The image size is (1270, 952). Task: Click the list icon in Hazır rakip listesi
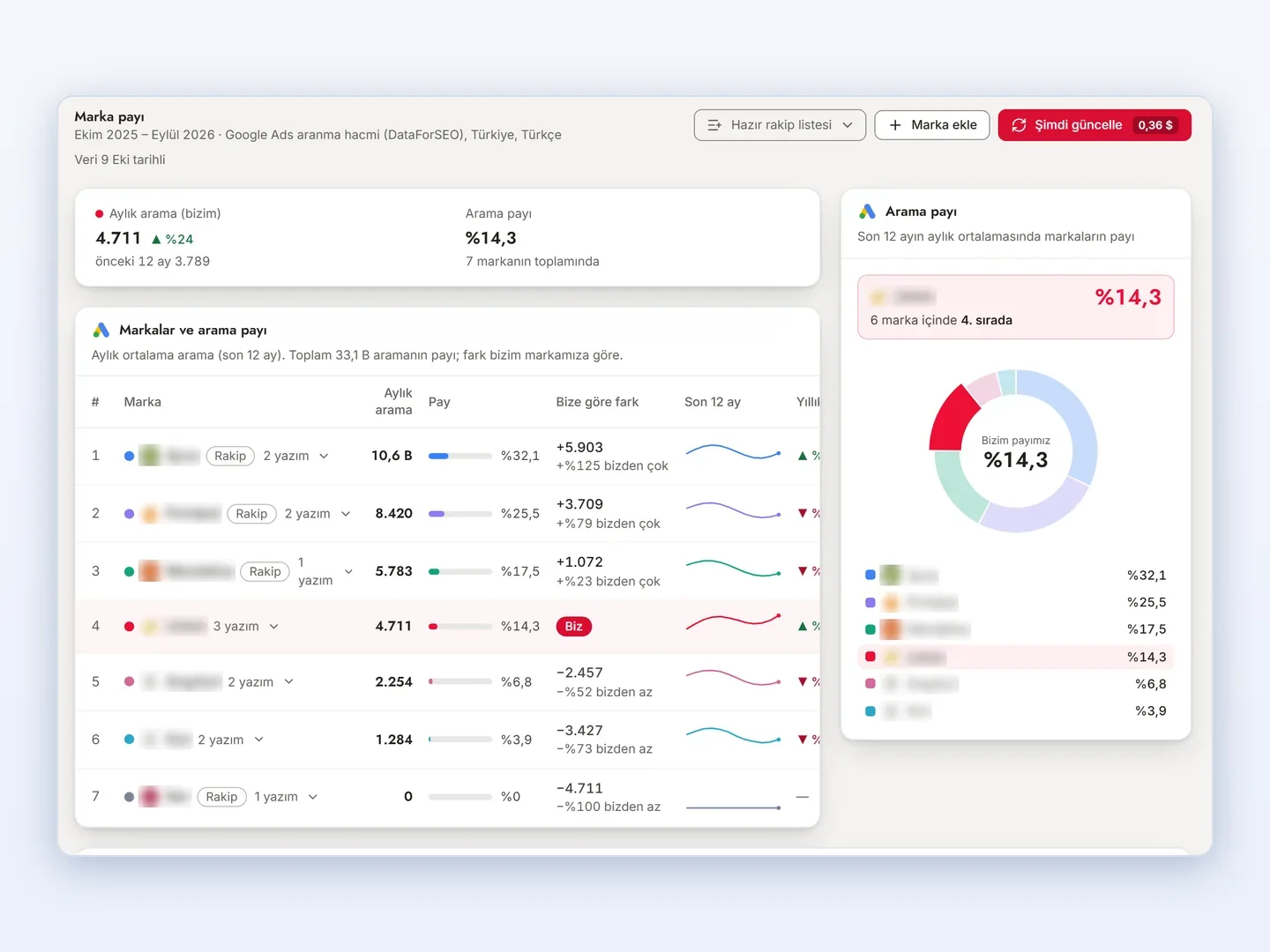click(x=714, y=125)
